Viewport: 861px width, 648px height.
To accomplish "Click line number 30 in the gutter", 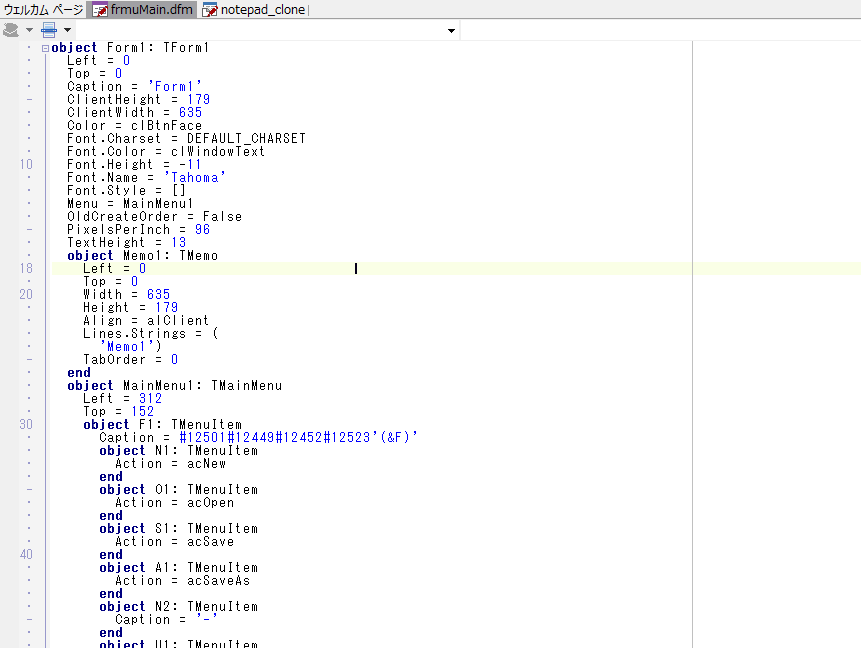I will coord(26,424).
